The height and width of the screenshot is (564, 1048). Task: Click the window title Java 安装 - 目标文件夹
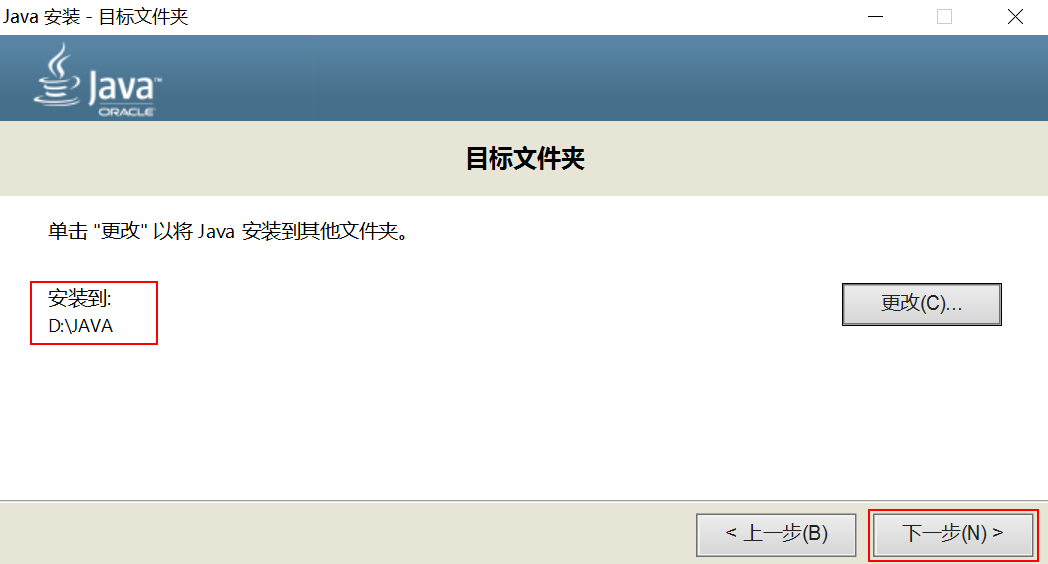(x=96, y=17)
